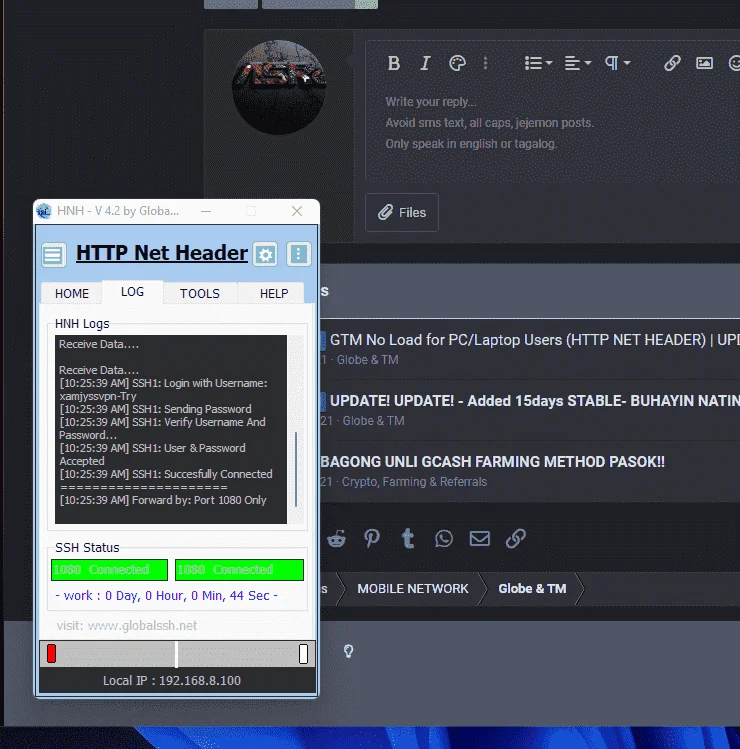Share thread on Tumblr icon
Screen dimensions: 740x749
[408, 539]
